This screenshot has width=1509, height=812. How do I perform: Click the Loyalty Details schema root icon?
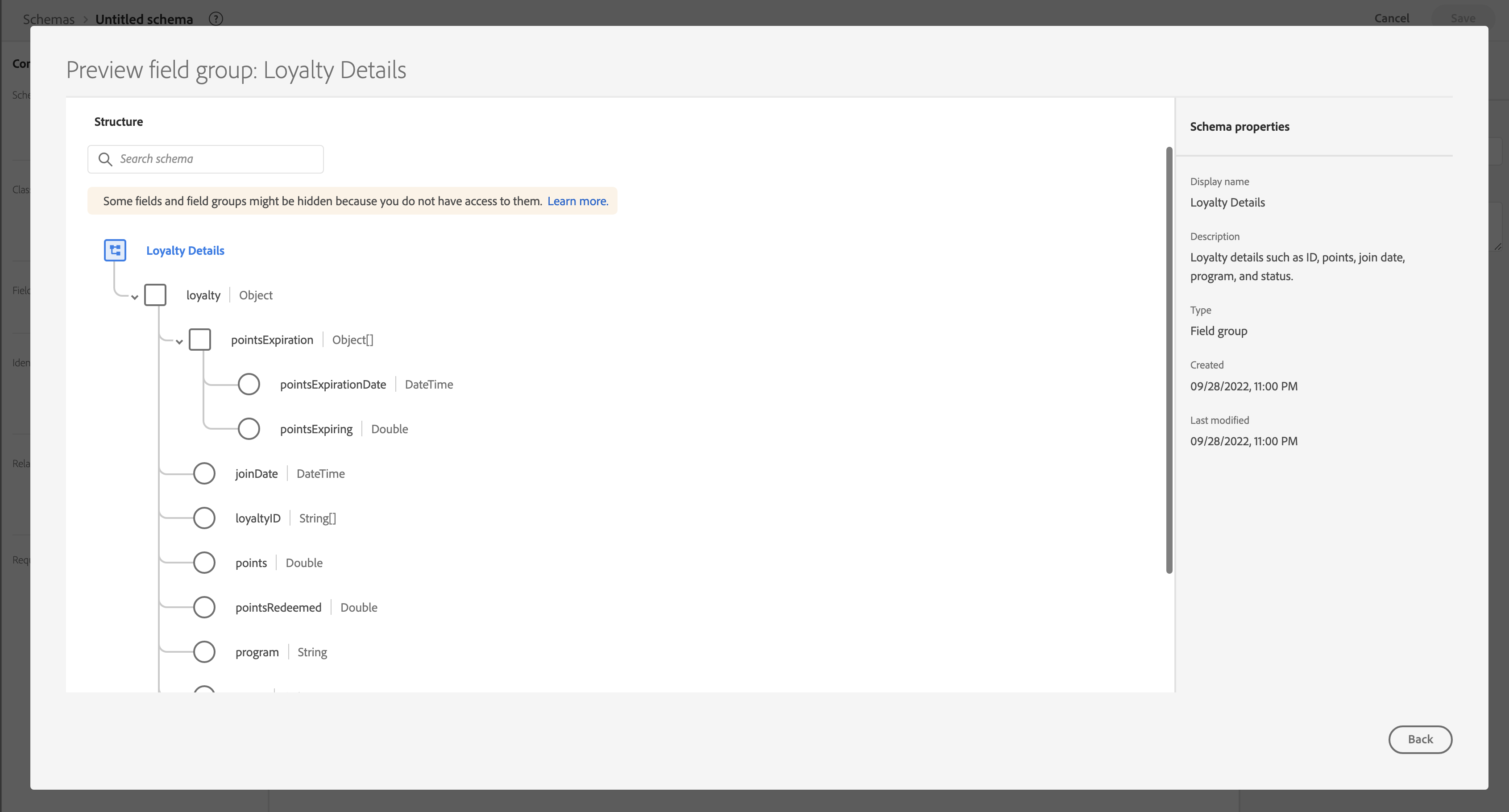click(x=115, y=250)
